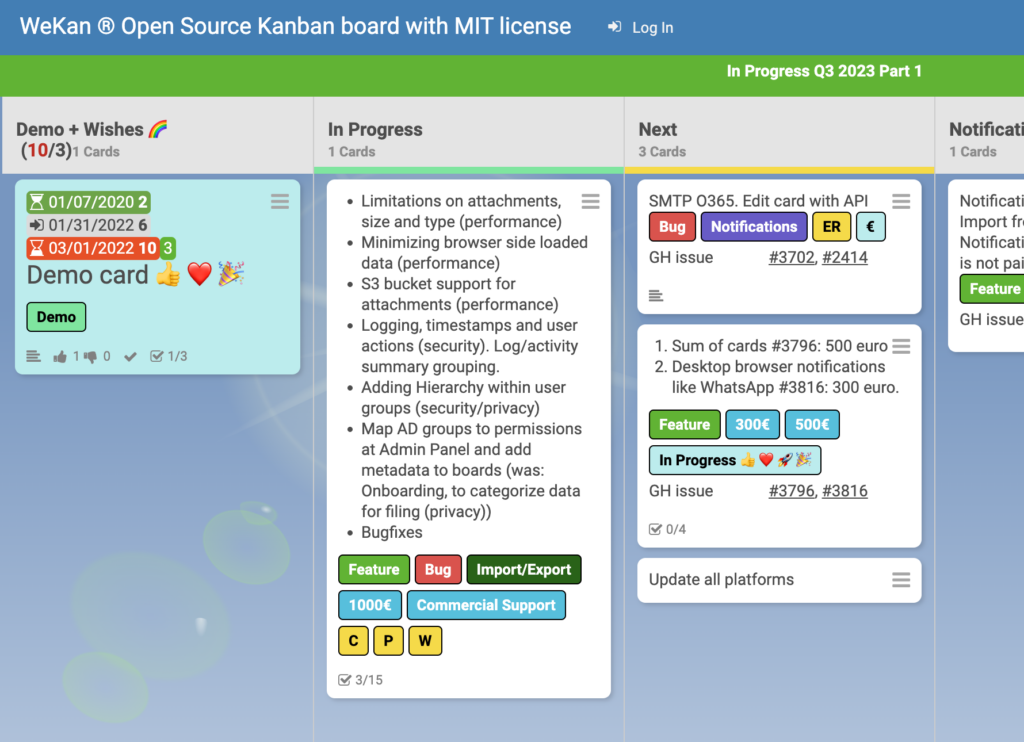Click the € label on SMTP O365 card
Image resolution: width=1024 pixels, height=742 pixels.
click(871, 227)
